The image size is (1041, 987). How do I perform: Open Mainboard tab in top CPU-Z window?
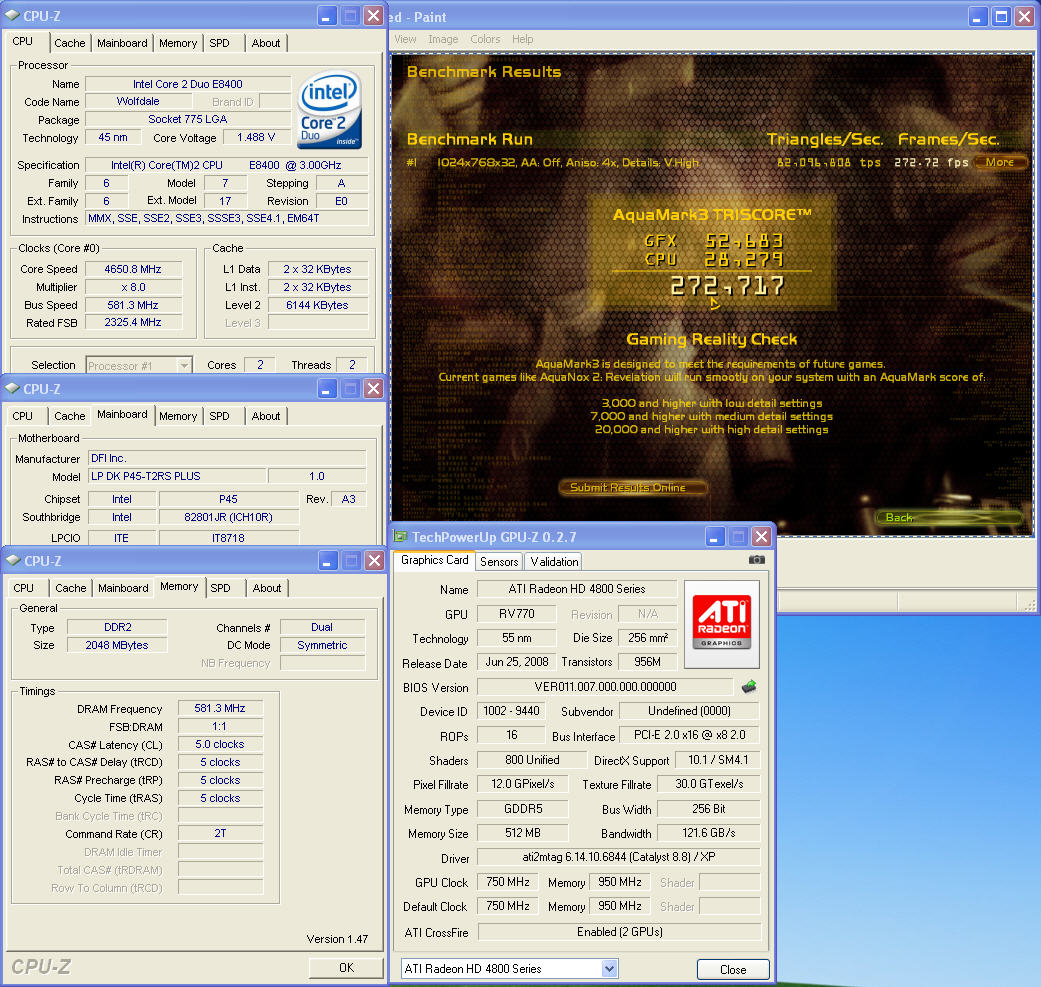pos(122,43)
